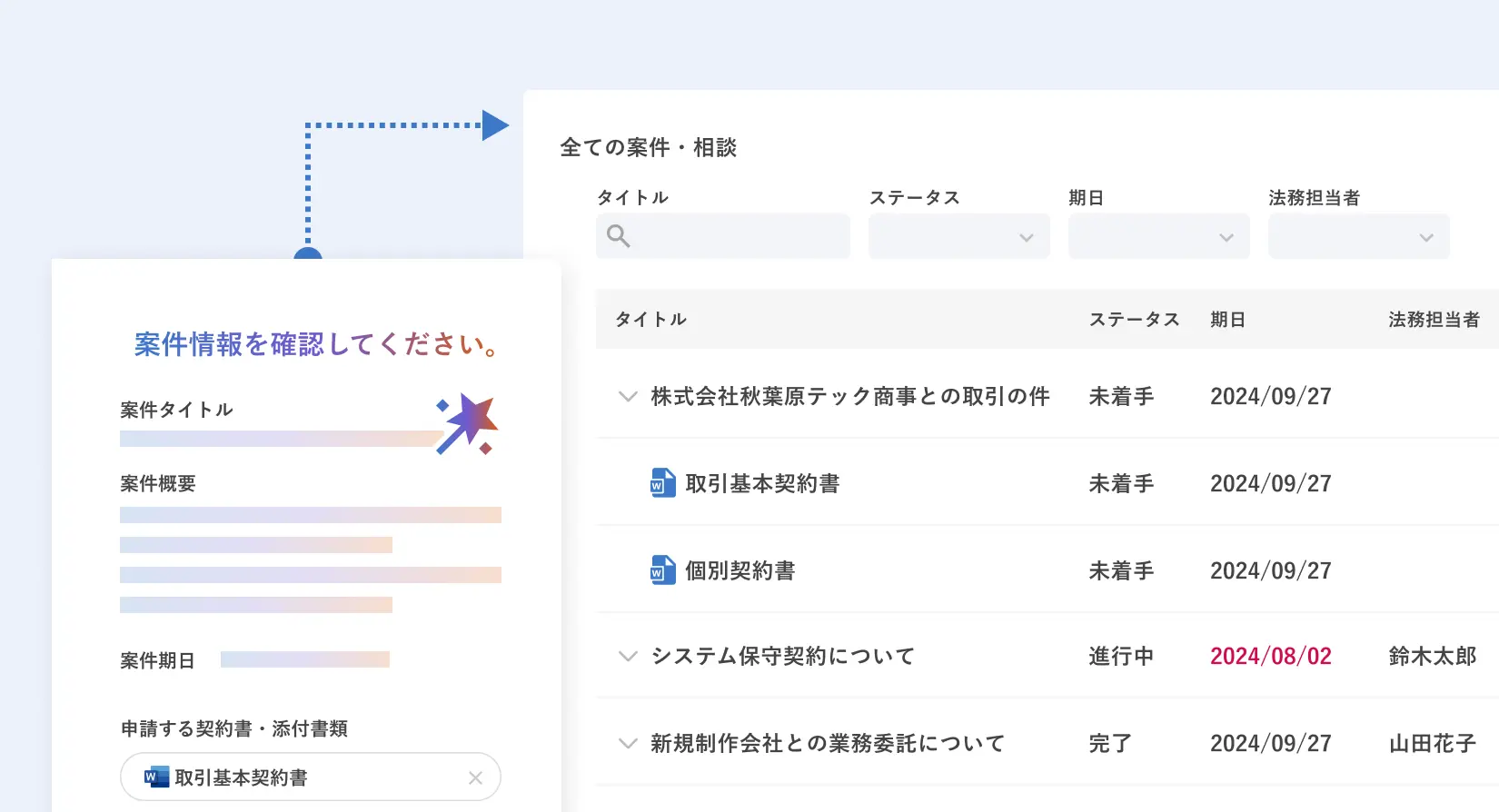Open the 取引基本契約書 document in the table
Image resolution: width=1499 pixels, height=812 pixels.
(762, 483)
